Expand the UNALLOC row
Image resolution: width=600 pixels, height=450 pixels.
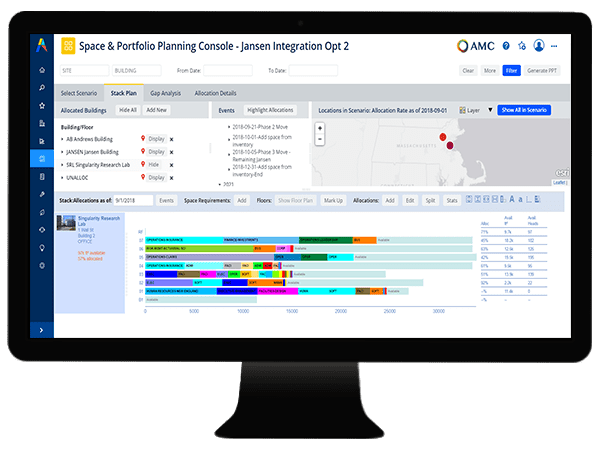click(x=62, y=178)
